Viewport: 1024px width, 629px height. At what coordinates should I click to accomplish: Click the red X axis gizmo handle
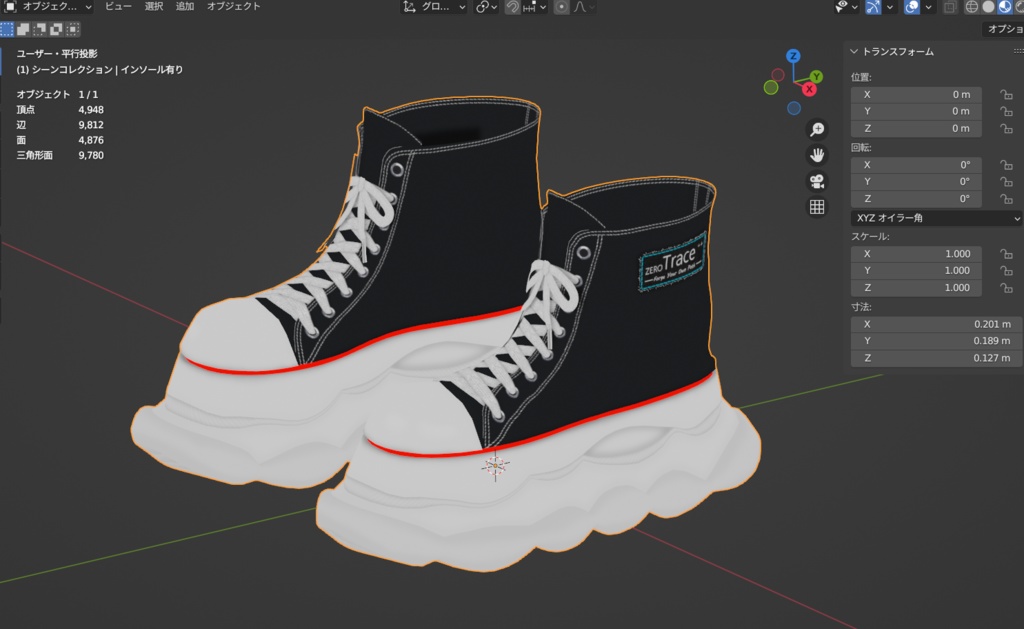click(809, 89)
